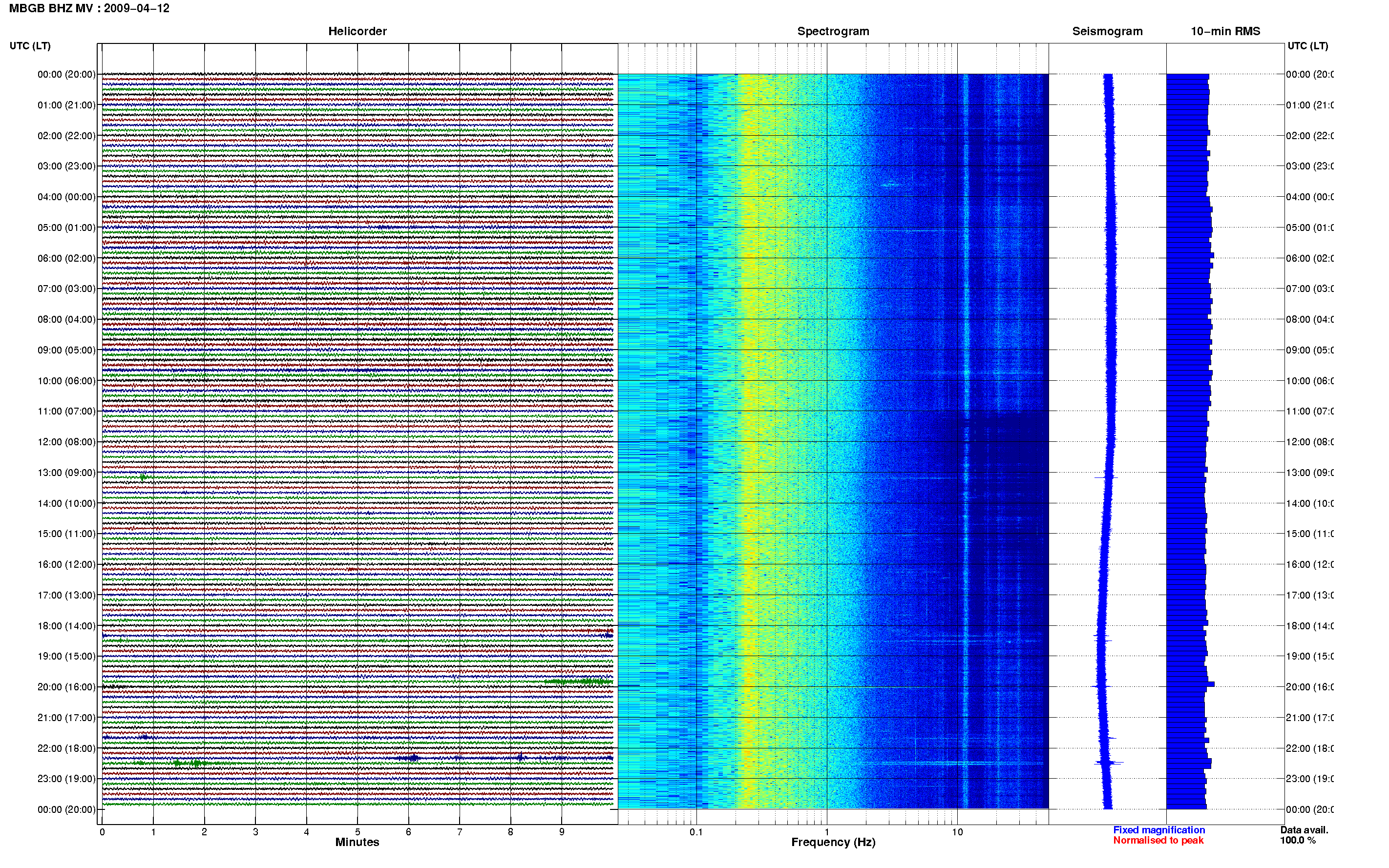Click the left 'UTC (LT)' axis label

point(30,45)
